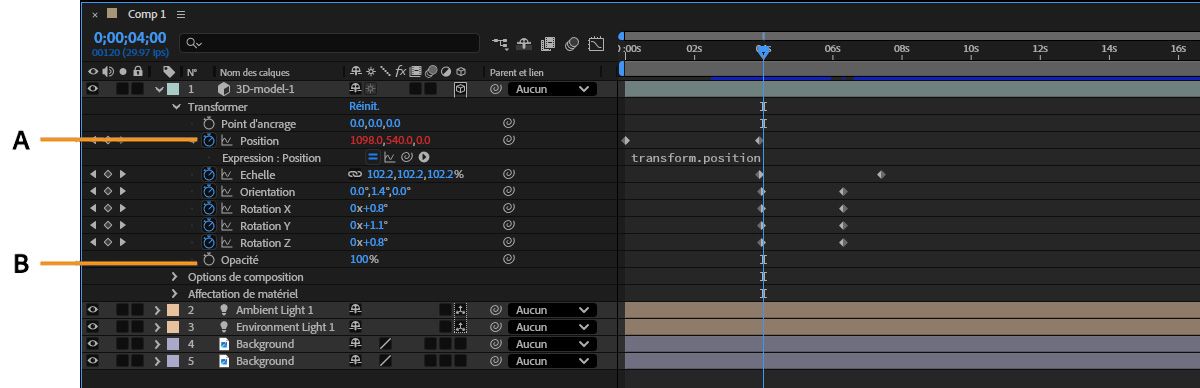Click the Rotation X stopwatch icon

coord(209,209)
